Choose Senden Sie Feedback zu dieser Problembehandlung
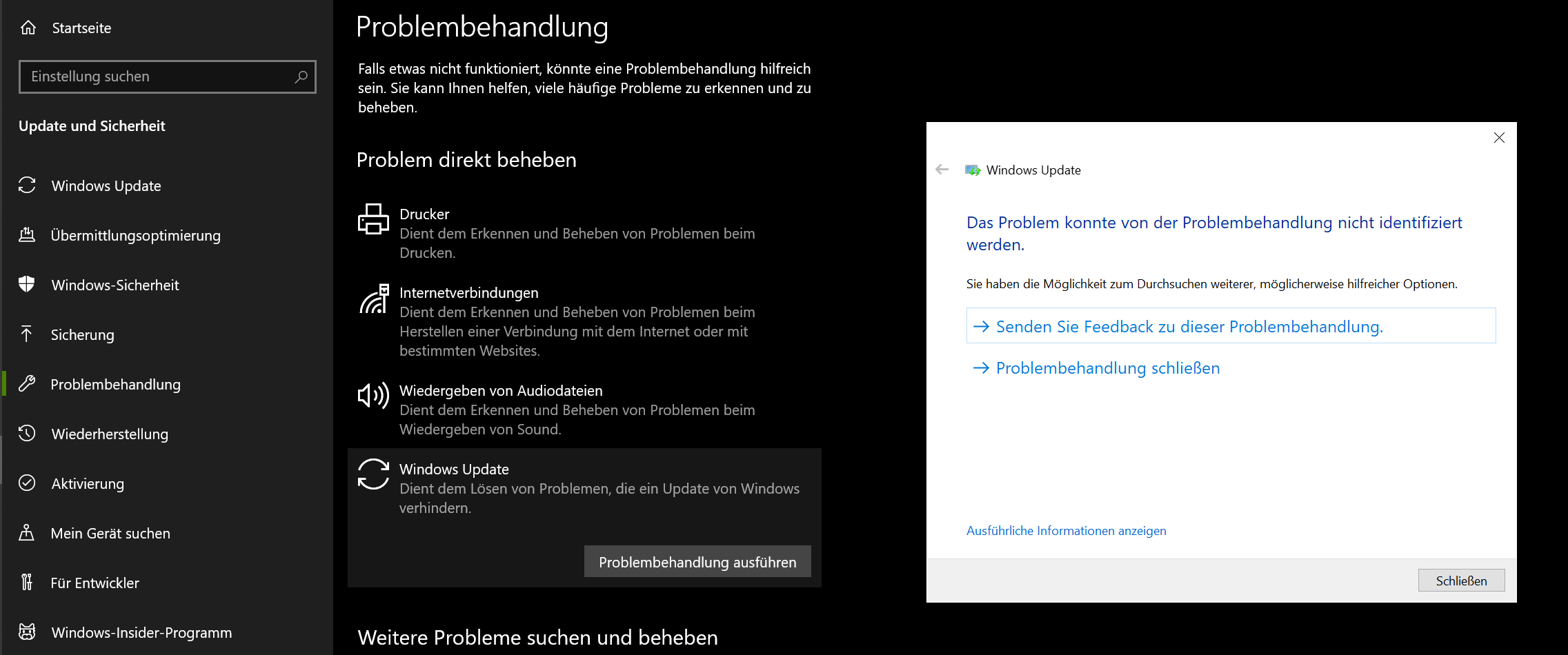Viewport: 1568px width, 655px height. click(1231, 326)
